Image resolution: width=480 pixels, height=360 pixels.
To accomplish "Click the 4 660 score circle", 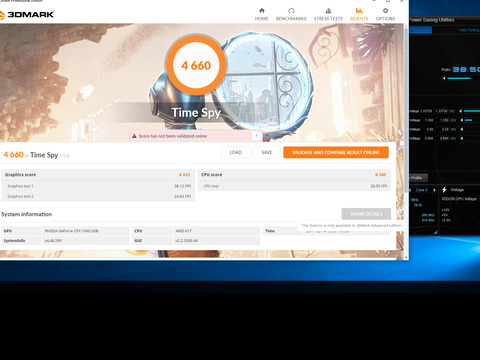I will 196,65.
